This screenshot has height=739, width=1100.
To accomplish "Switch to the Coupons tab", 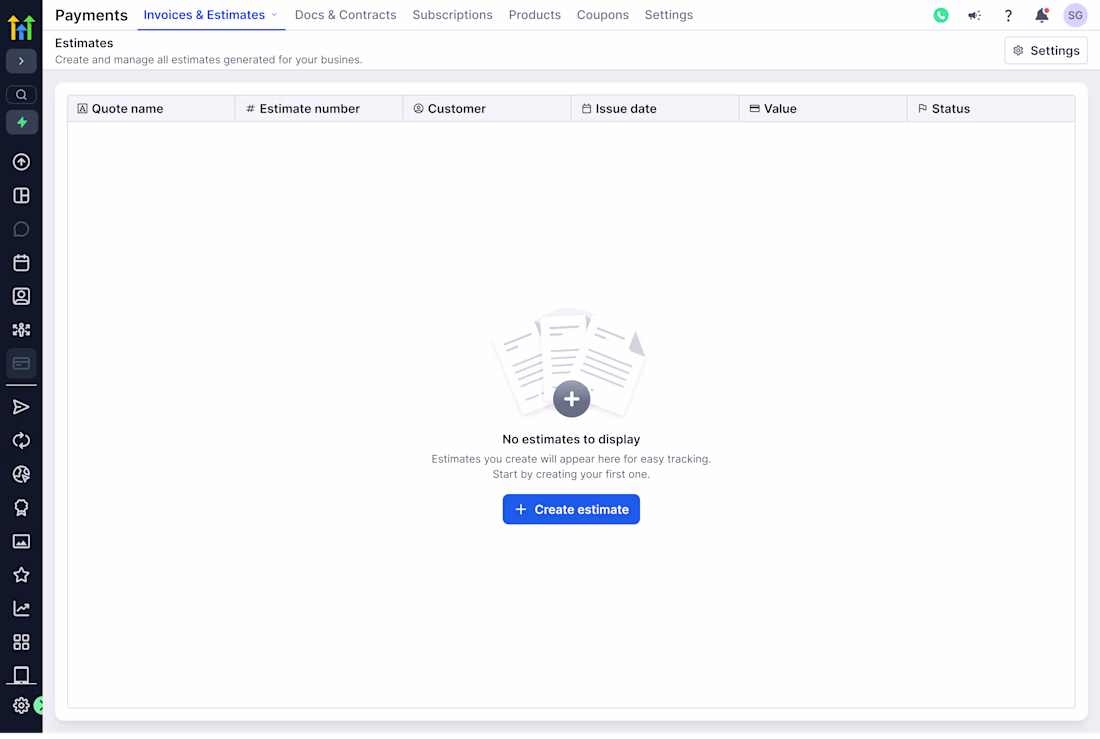I will click(x=605, y=15).
